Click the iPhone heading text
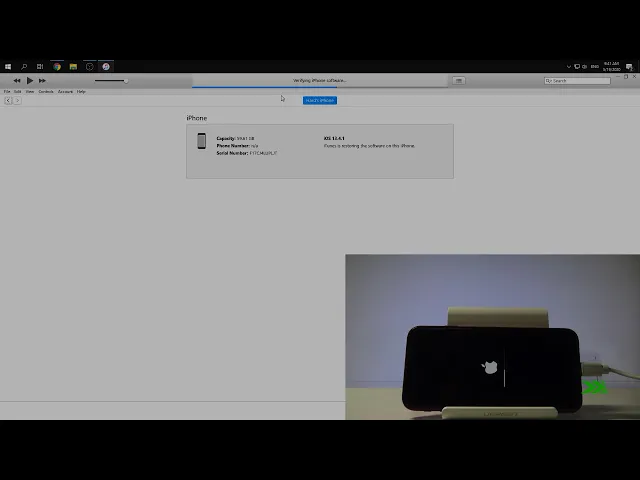Screen dimensions: 640x480 pos(197,118)
